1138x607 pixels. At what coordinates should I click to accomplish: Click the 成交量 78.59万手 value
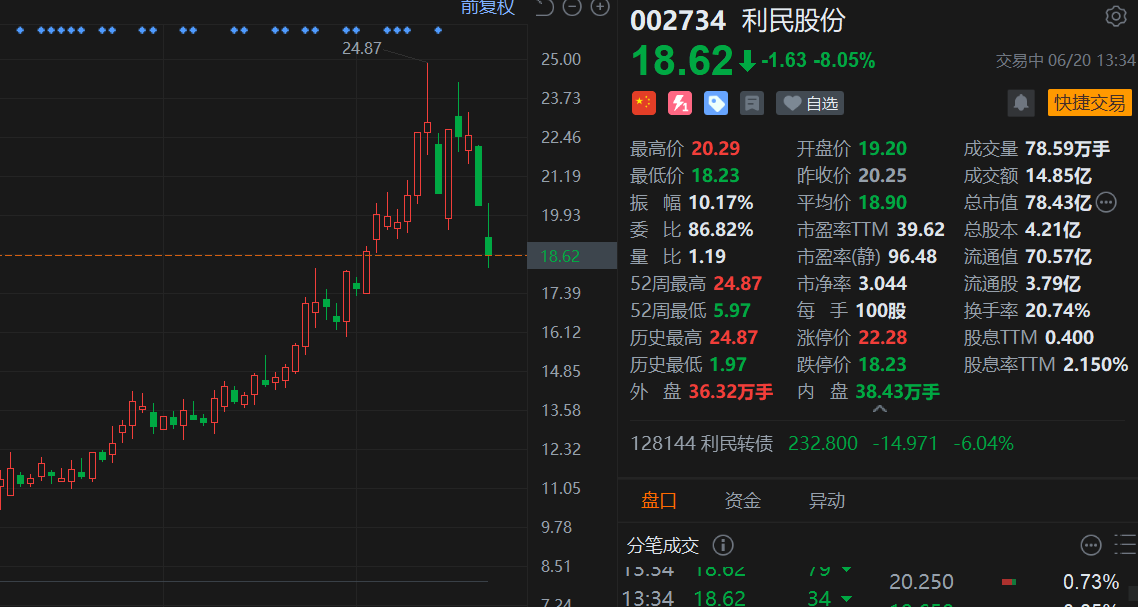coord(1068,149)
